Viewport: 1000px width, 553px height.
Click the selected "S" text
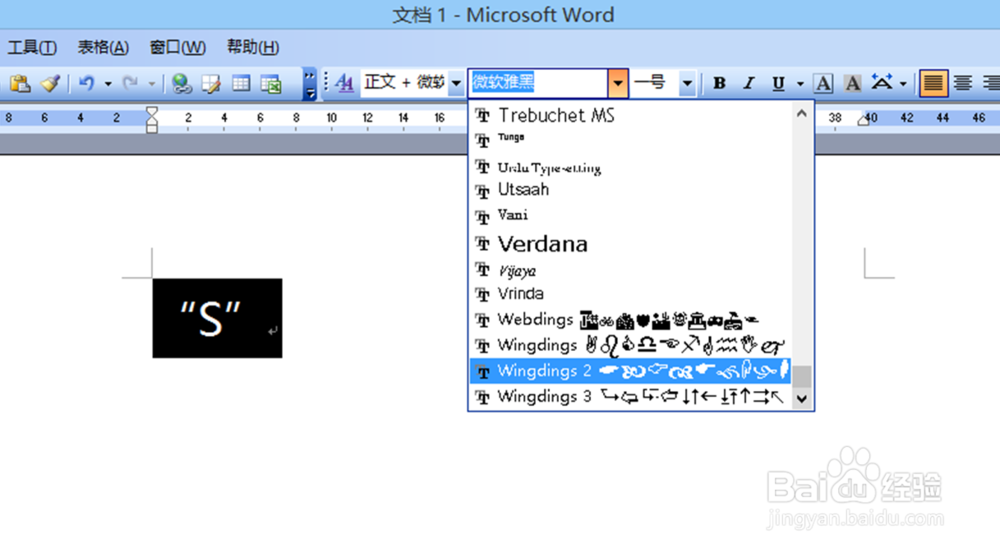[210, 318]
